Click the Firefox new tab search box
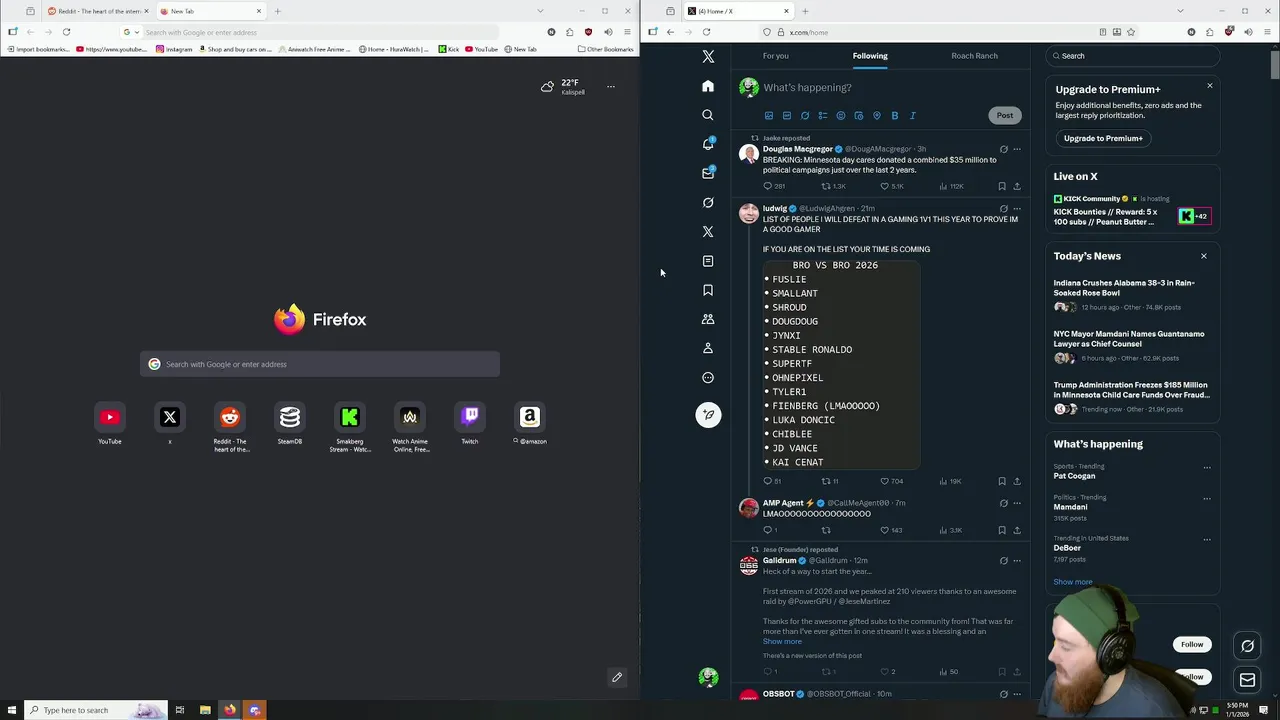 [320, 364]
